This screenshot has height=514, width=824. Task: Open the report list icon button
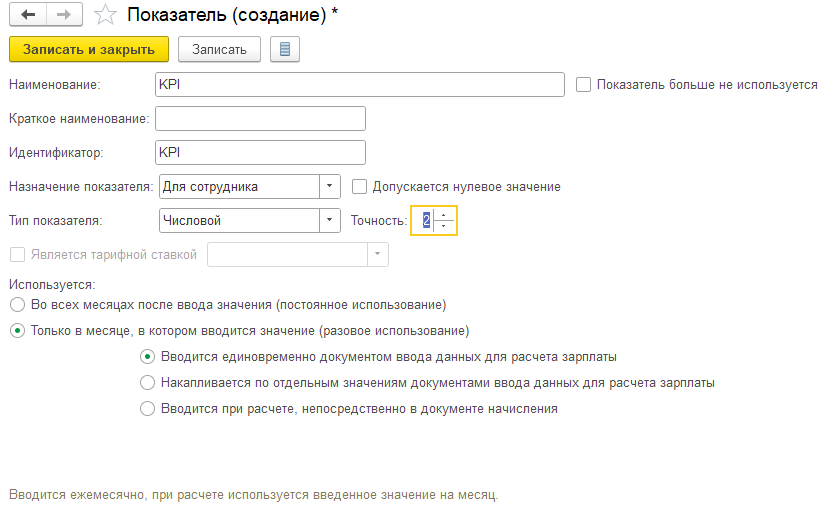[x=285, y=49]
